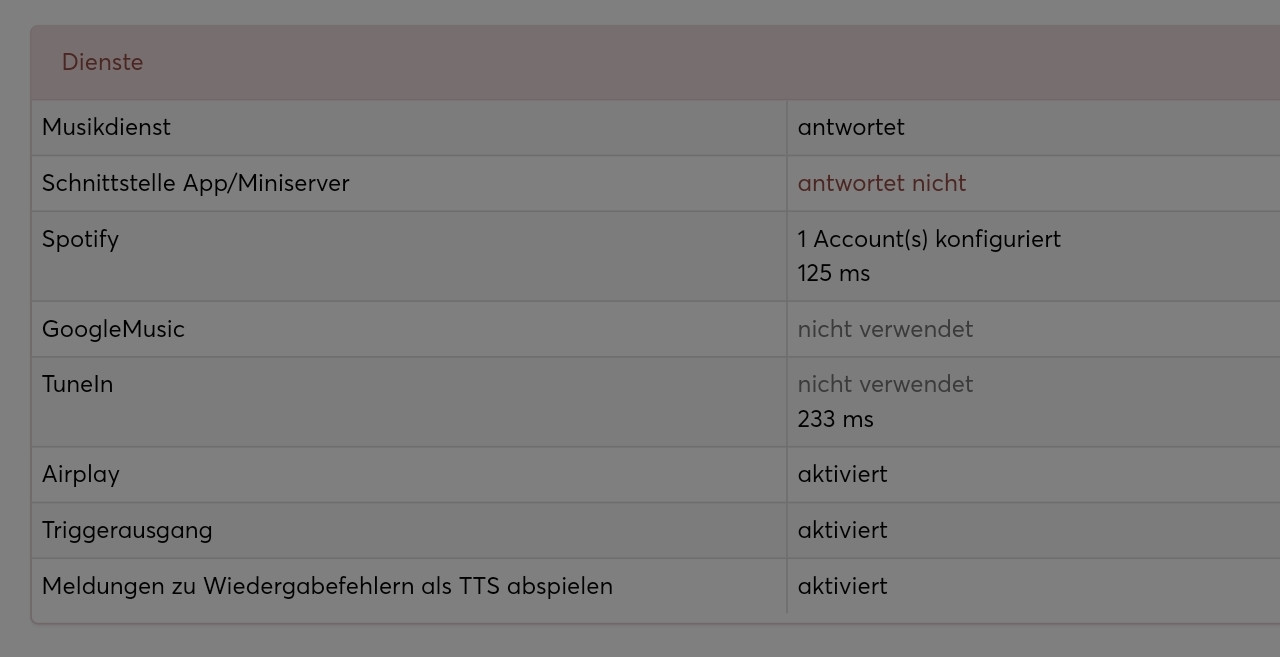Click the TuneIn 233 ms response time
This screenshot has height=657, width=1280.
(835, 419)
